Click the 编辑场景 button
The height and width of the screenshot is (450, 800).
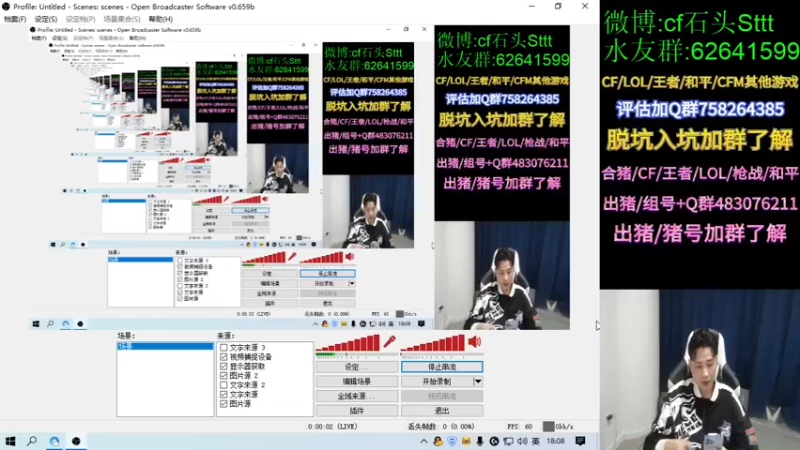[357, 381]
